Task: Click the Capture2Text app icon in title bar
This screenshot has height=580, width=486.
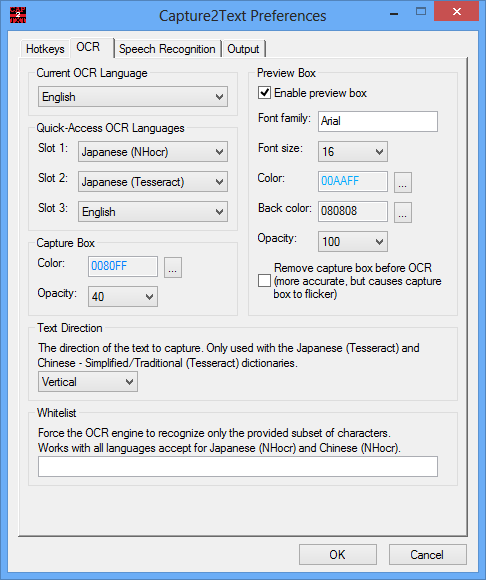Action: [18, 15]
